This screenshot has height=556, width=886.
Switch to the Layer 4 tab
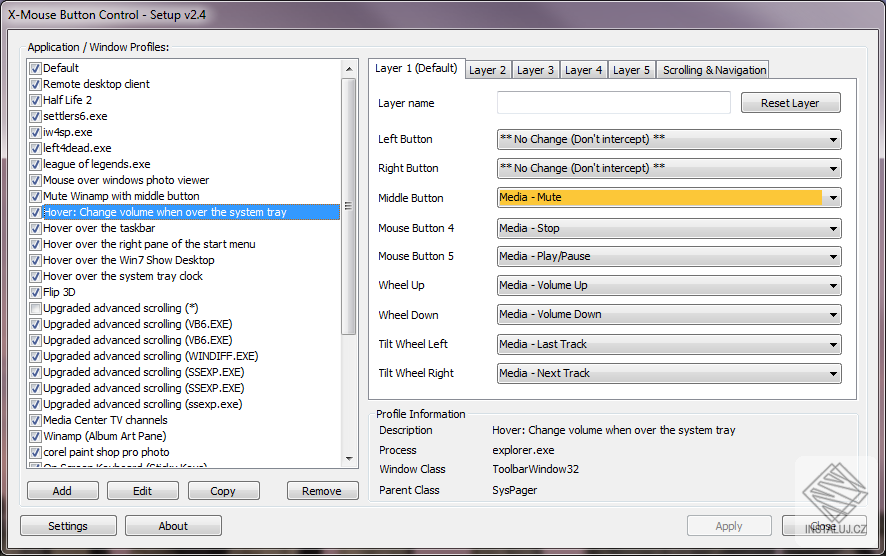pyautogui.click(x=584, y=70)
